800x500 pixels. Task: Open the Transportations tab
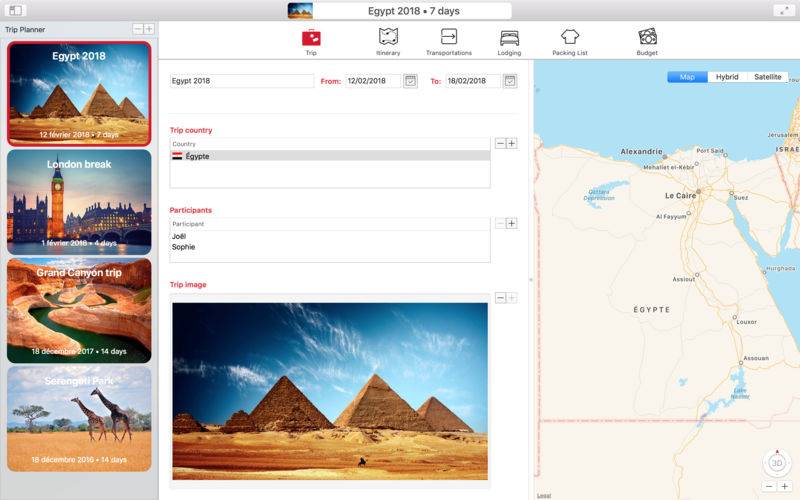click(x=448, y=42)
